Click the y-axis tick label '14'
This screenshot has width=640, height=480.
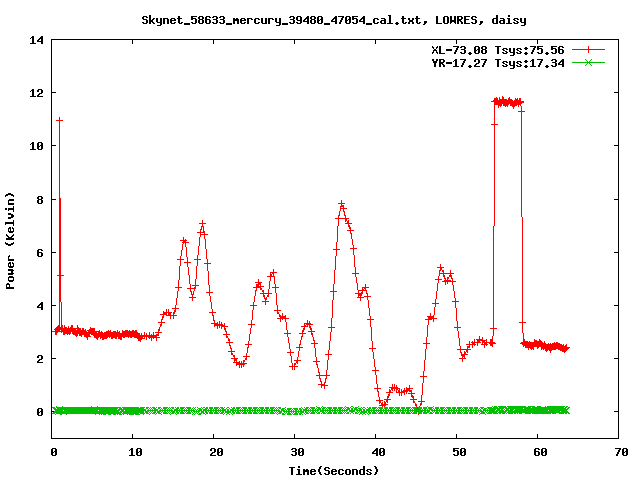pos(36,40)
